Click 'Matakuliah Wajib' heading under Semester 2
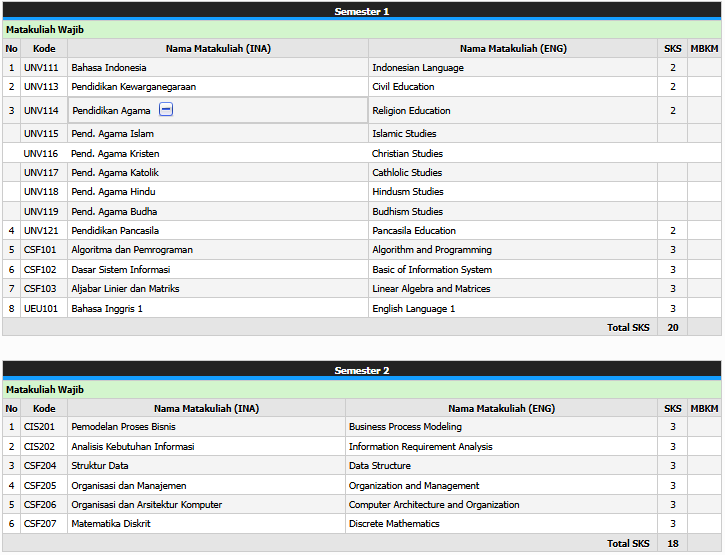Screen dimensions: 725x555 point(45,389)
